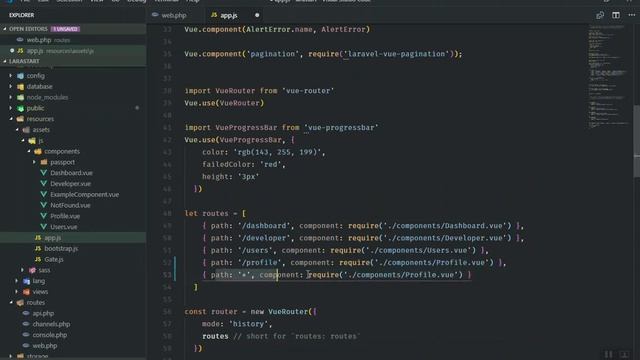
Task: Place cursor on 'laravel-vue-pagination' string
Action: [396, 54]
